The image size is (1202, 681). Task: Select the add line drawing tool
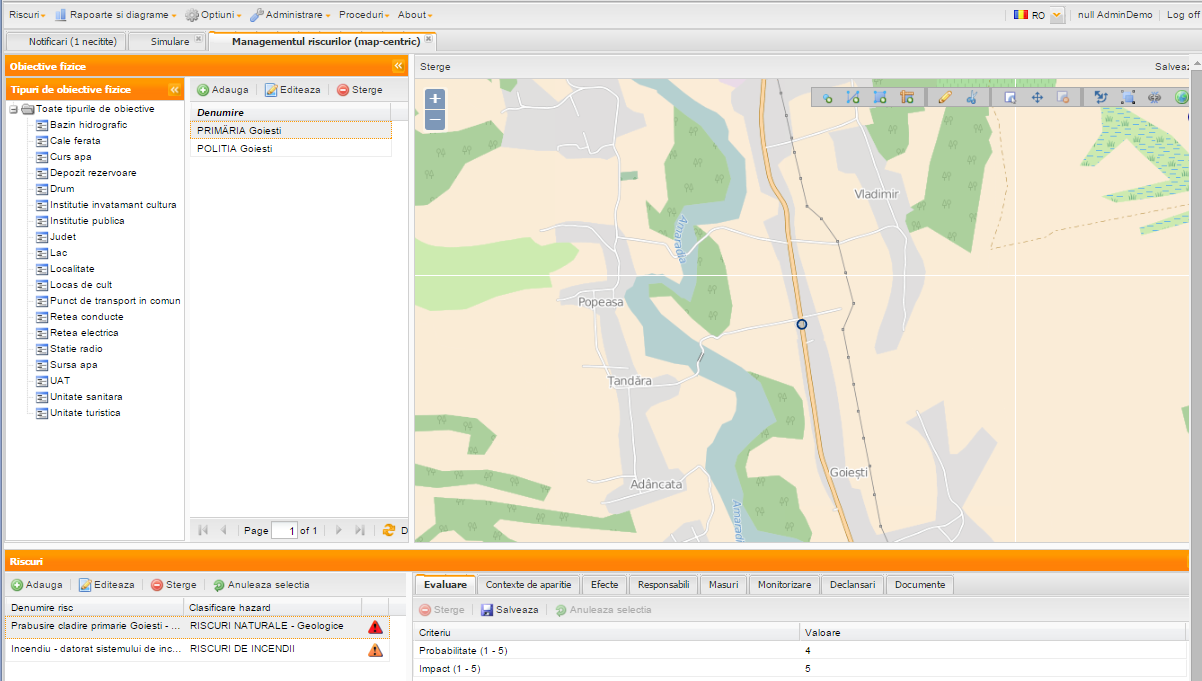[853, 97]
